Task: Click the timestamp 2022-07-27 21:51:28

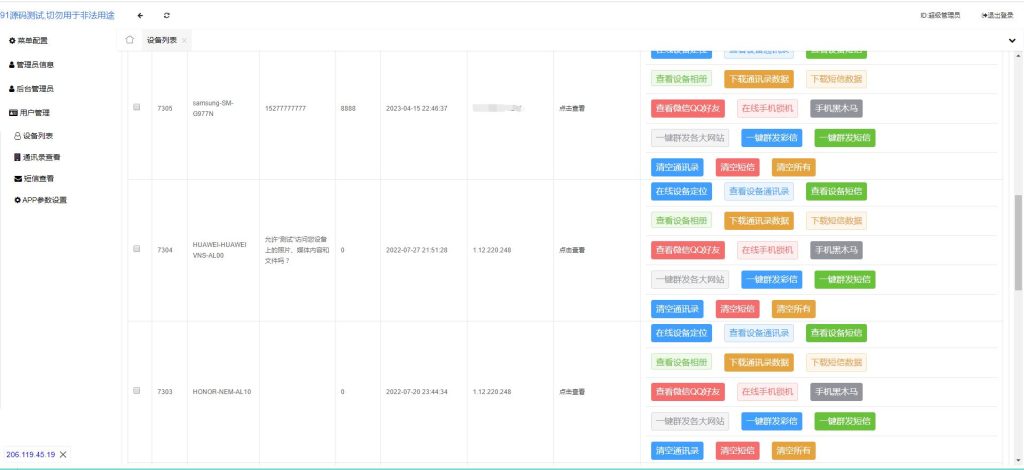Action: pos(417,250)
